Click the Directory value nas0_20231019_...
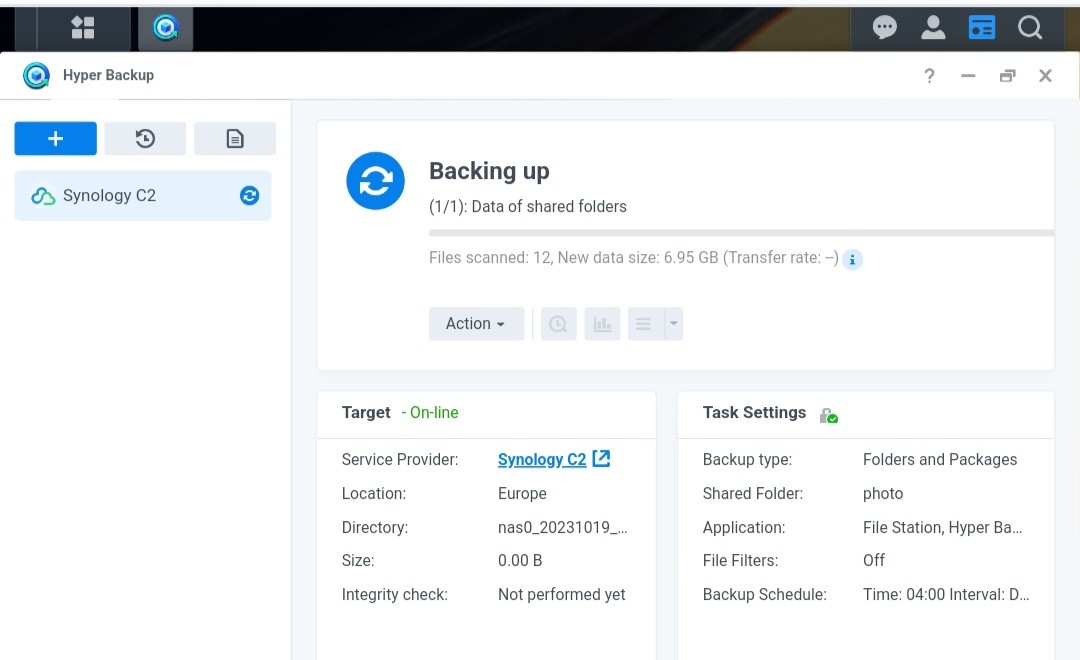The height and width of the screenshot is (660, 1080). coord(562,528)
